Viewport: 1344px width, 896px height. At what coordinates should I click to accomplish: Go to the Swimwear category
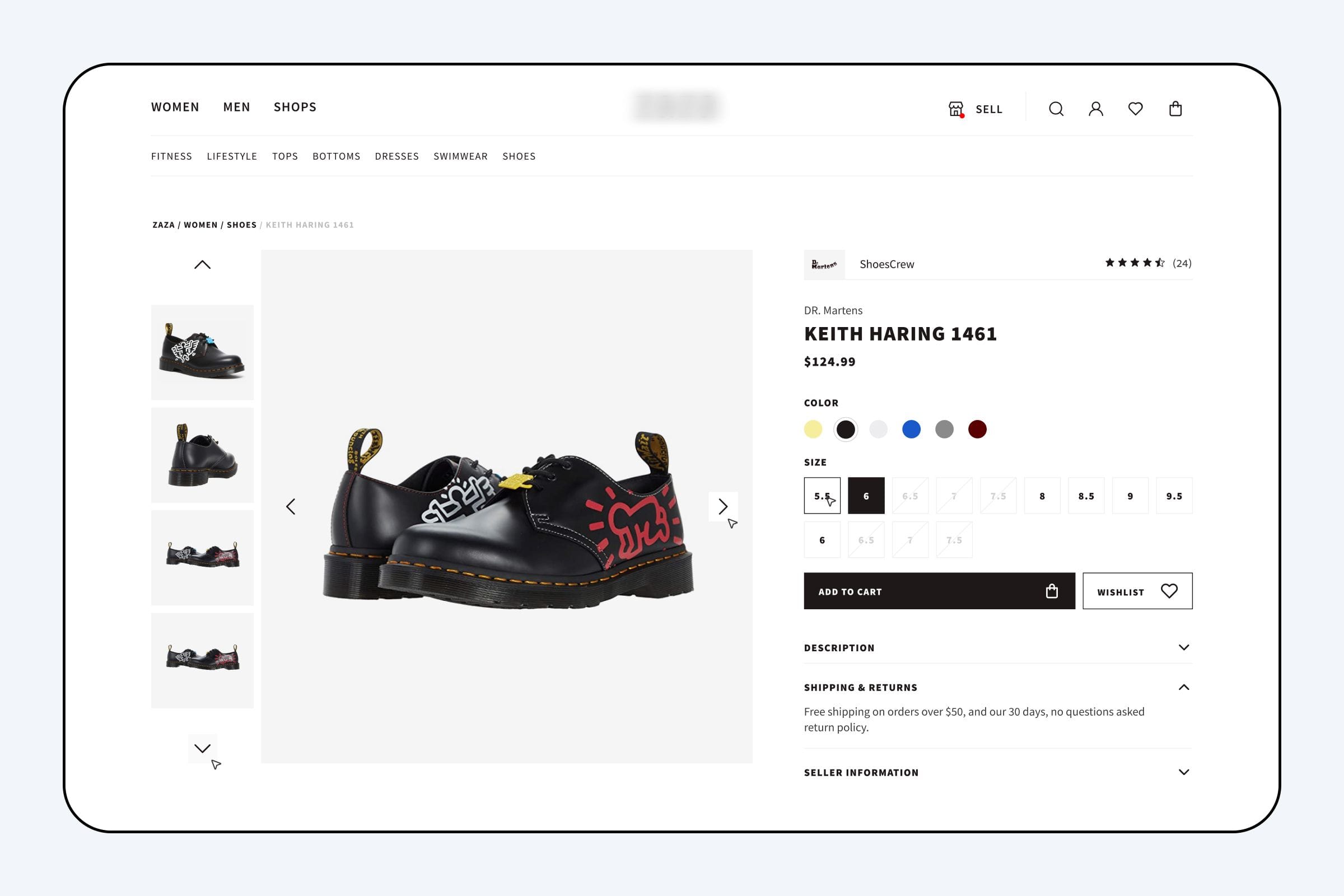point(460,156)
